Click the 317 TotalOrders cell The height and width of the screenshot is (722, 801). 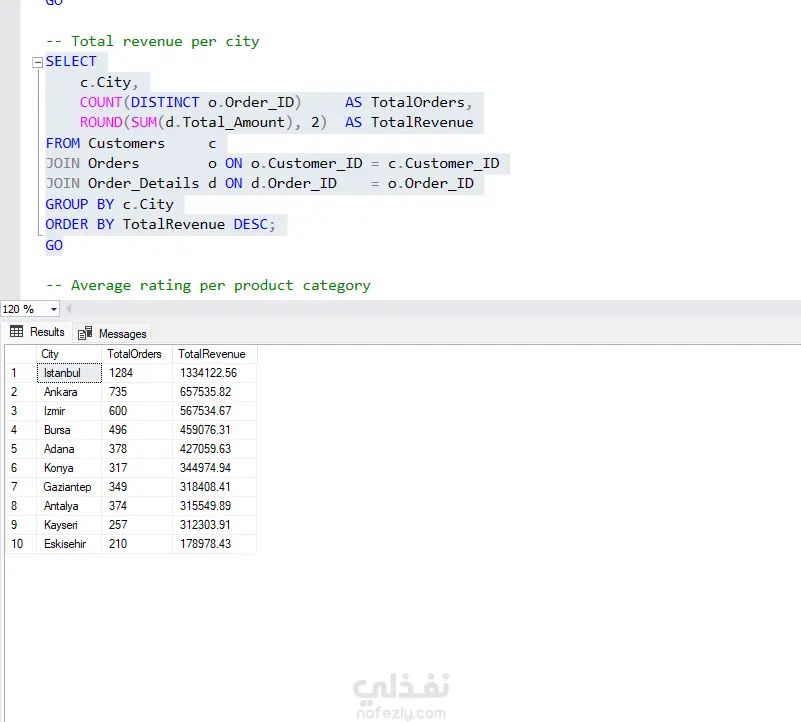pos(137,468)
